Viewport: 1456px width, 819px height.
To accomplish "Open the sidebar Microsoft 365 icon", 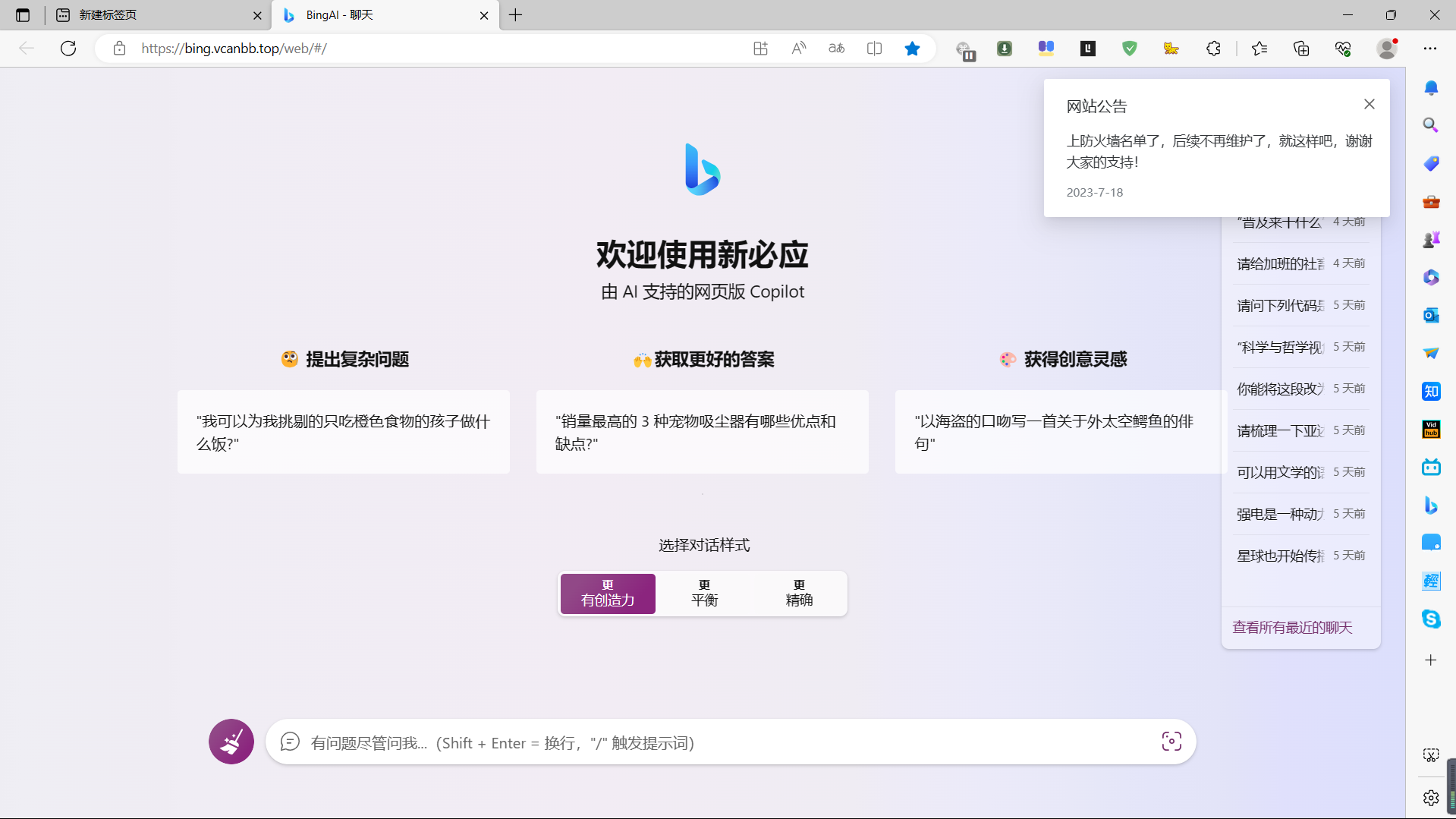I will click(1431, 277).
